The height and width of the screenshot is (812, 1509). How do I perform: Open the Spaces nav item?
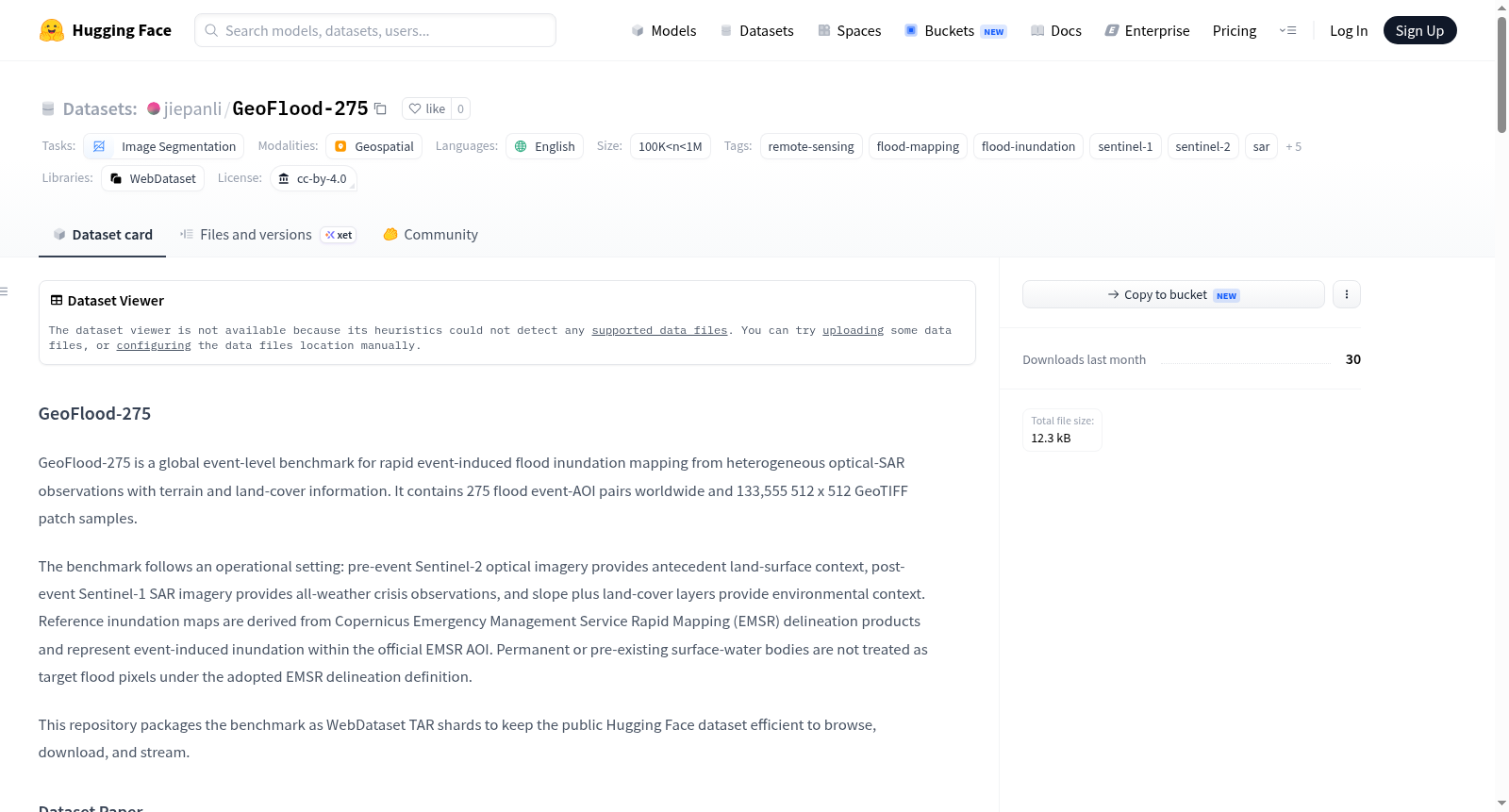pos(850,30)
